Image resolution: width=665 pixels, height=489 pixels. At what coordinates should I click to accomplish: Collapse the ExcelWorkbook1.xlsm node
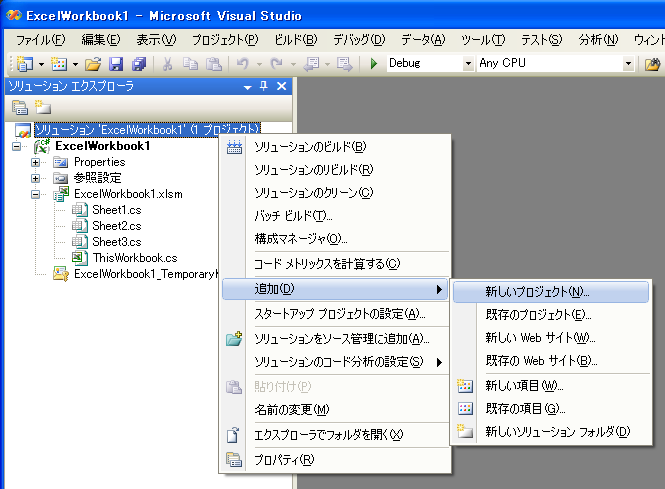tap(36, 195)
